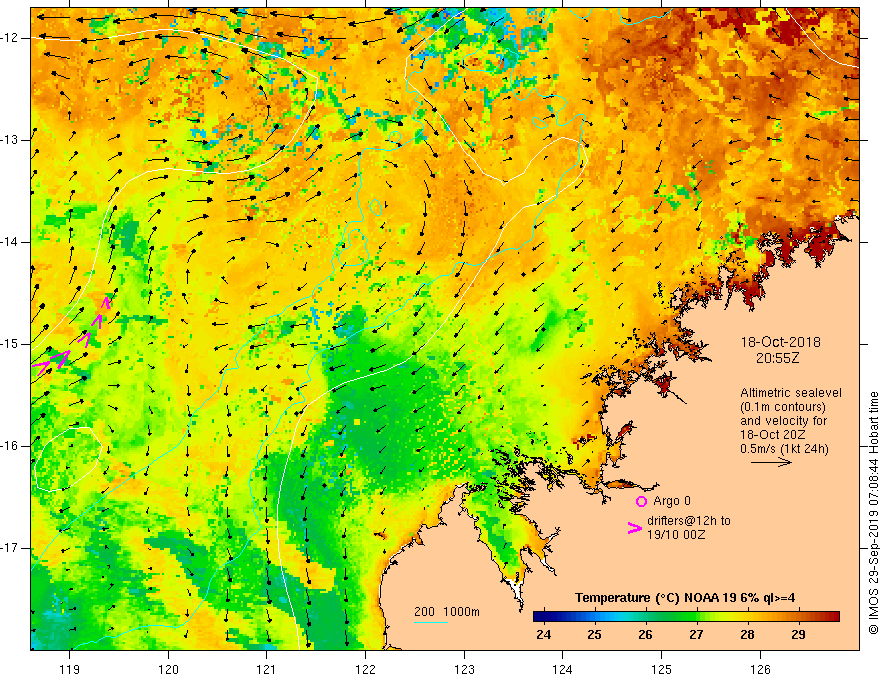The image size is (880, 680).
Task: Click the longitude axis label 126
Action: click(760, 670)
